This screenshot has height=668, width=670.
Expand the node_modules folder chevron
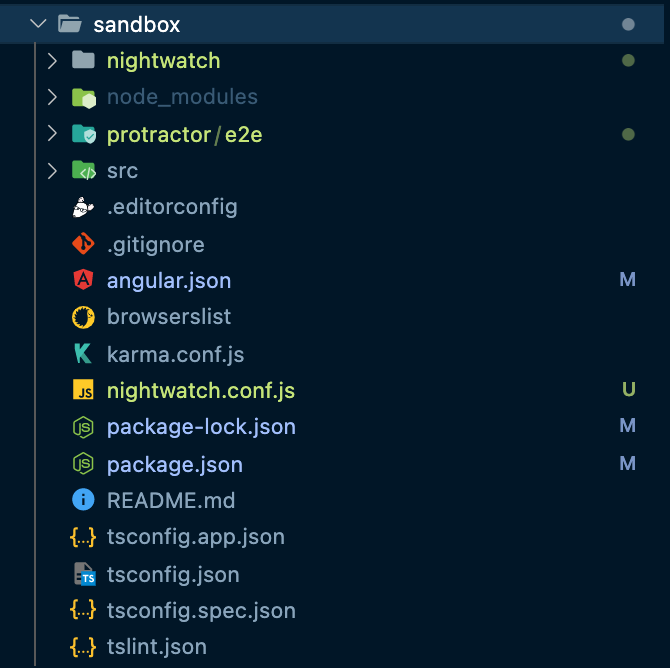click(52, 97)
